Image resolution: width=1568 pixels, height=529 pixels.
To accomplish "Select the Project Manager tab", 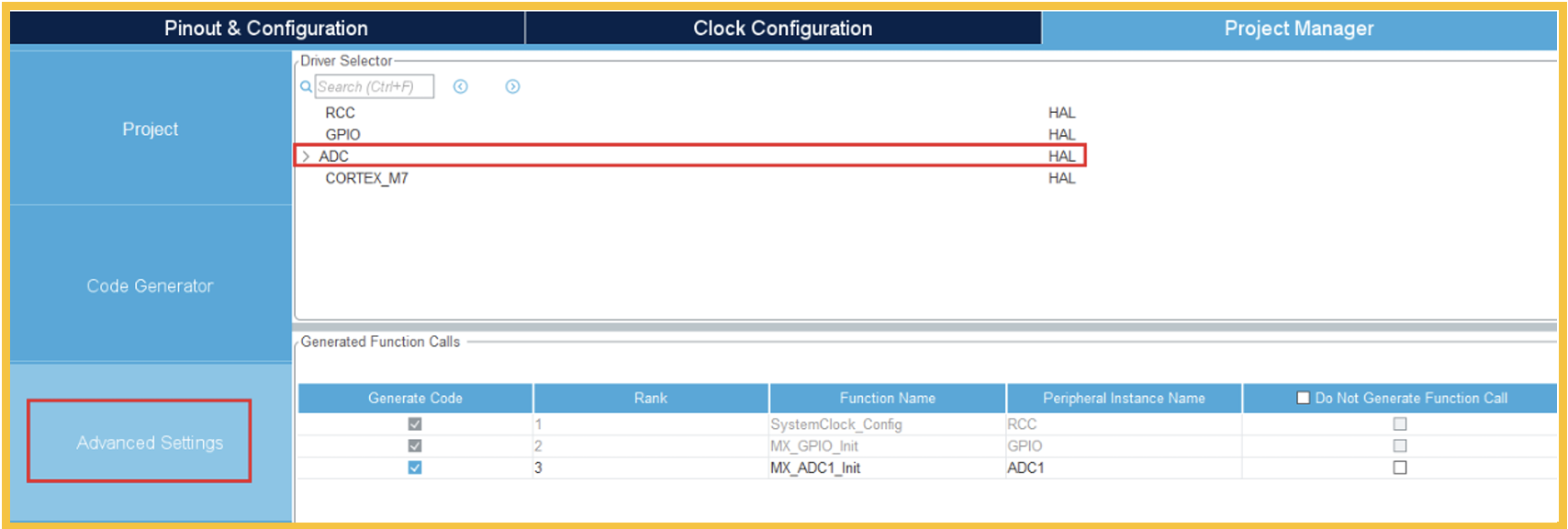I will point(1298,28).
